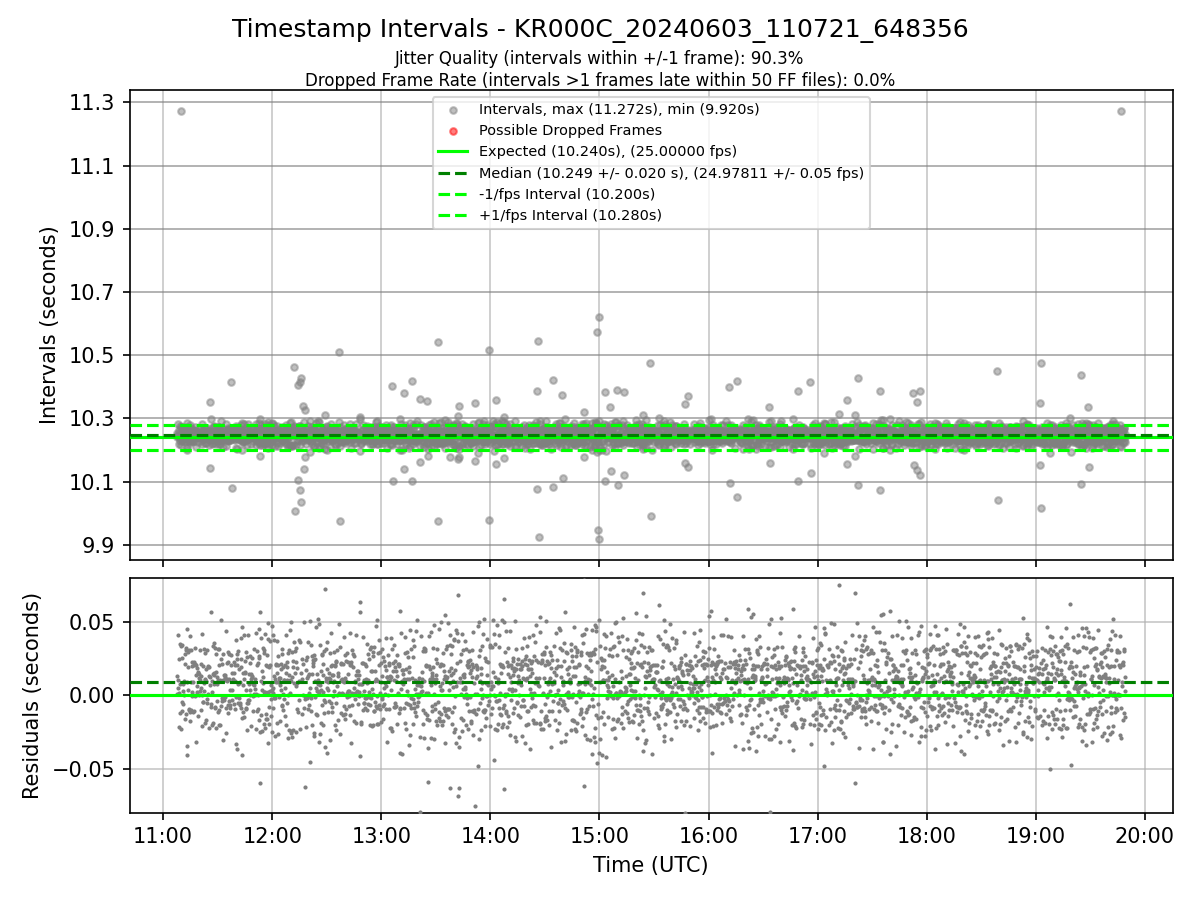Click the "Intervals (seconds)" y-axis label
The width and height of the screenshot is (1200, 900).
point(48,325)
